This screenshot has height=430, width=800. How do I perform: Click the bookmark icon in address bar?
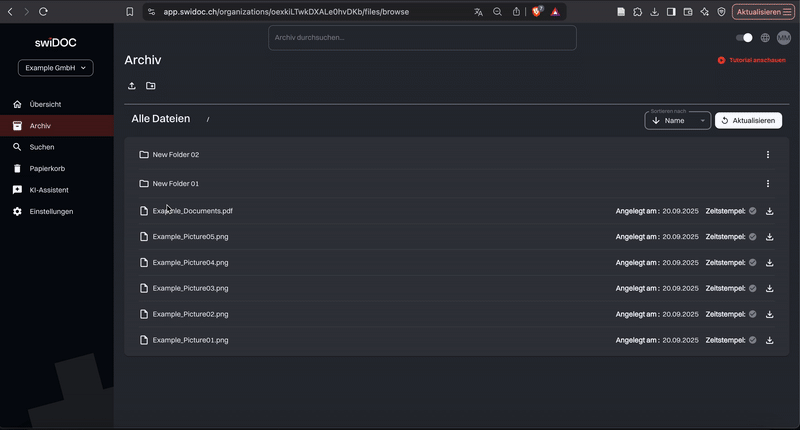pyautogui.click(x=129, y=12)
